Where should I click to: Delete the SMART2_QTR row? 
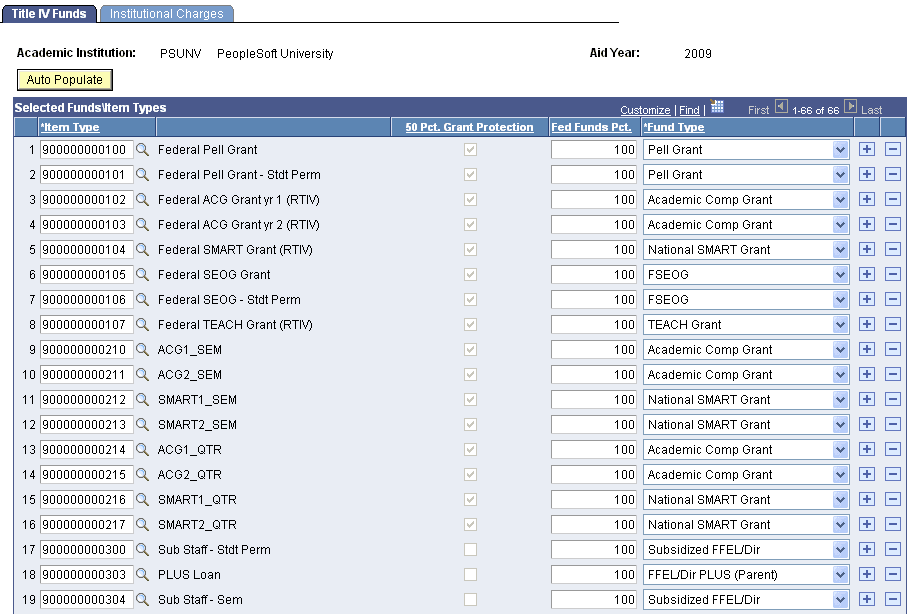tap(891, 524)
